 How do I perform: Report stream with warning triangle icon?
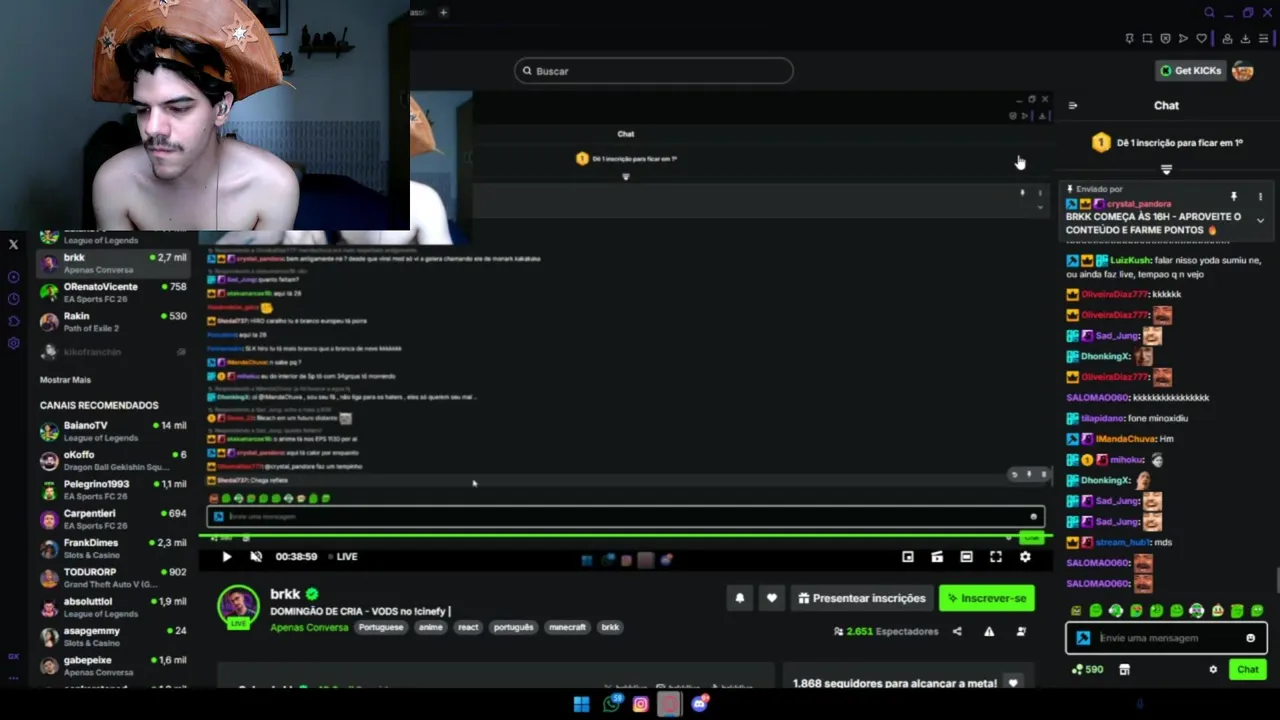click(989, 632)
